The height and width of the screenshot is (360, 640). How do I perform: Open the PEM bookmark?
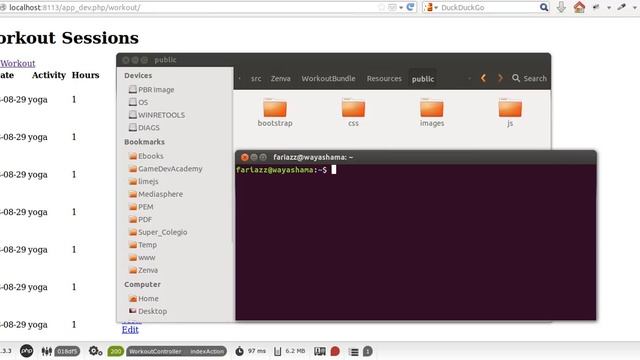click(141, 207)
